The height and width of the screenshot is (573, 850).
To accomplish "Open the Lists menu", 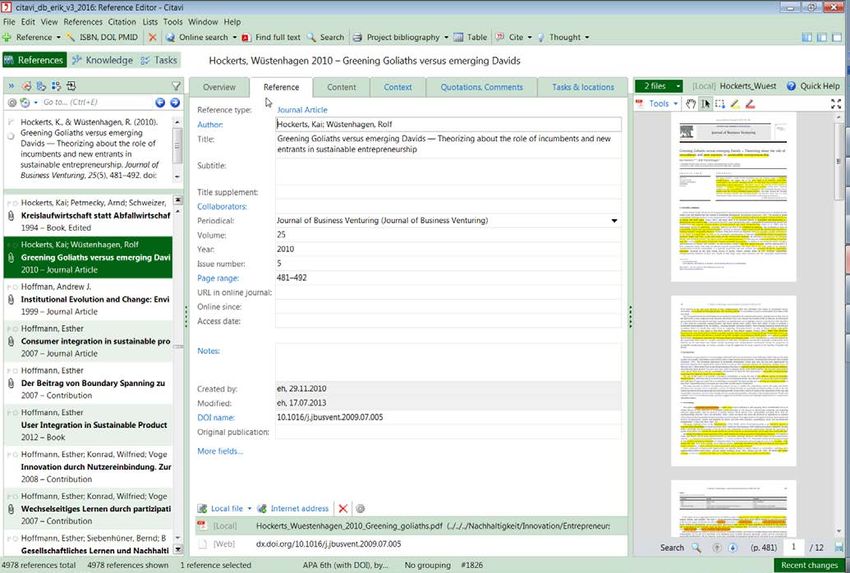I will [x=150, y=22].
